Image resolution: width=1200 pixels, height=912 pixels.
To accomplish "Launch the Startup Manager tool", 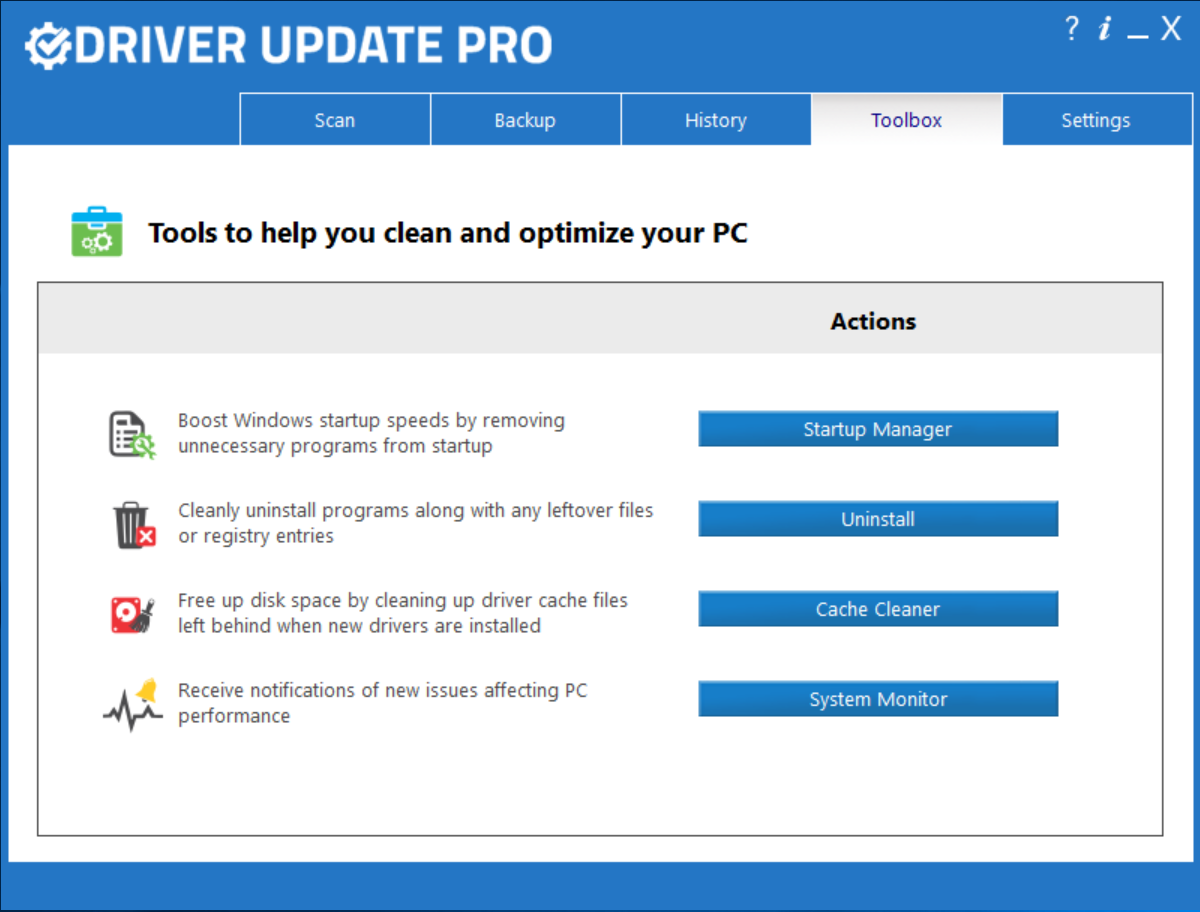I will coord(877,429).
